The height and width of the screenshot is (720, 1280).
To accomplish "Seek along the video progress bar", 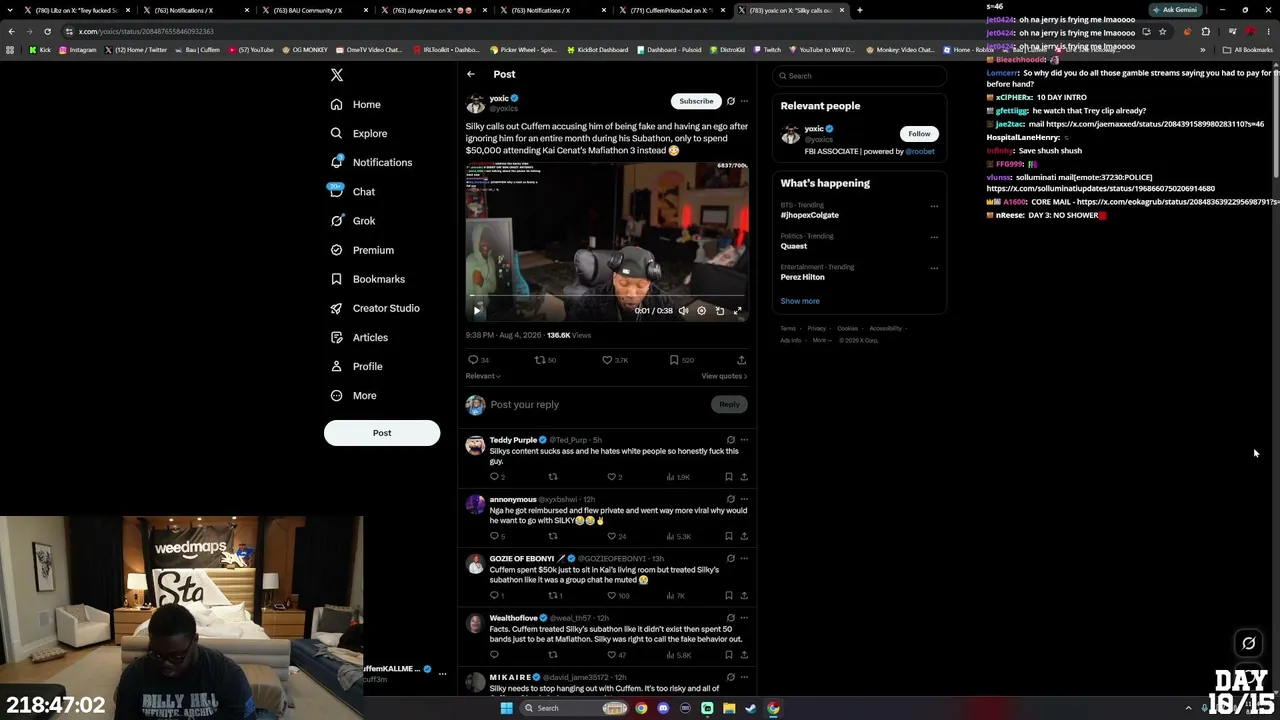I will click(607, 297).
